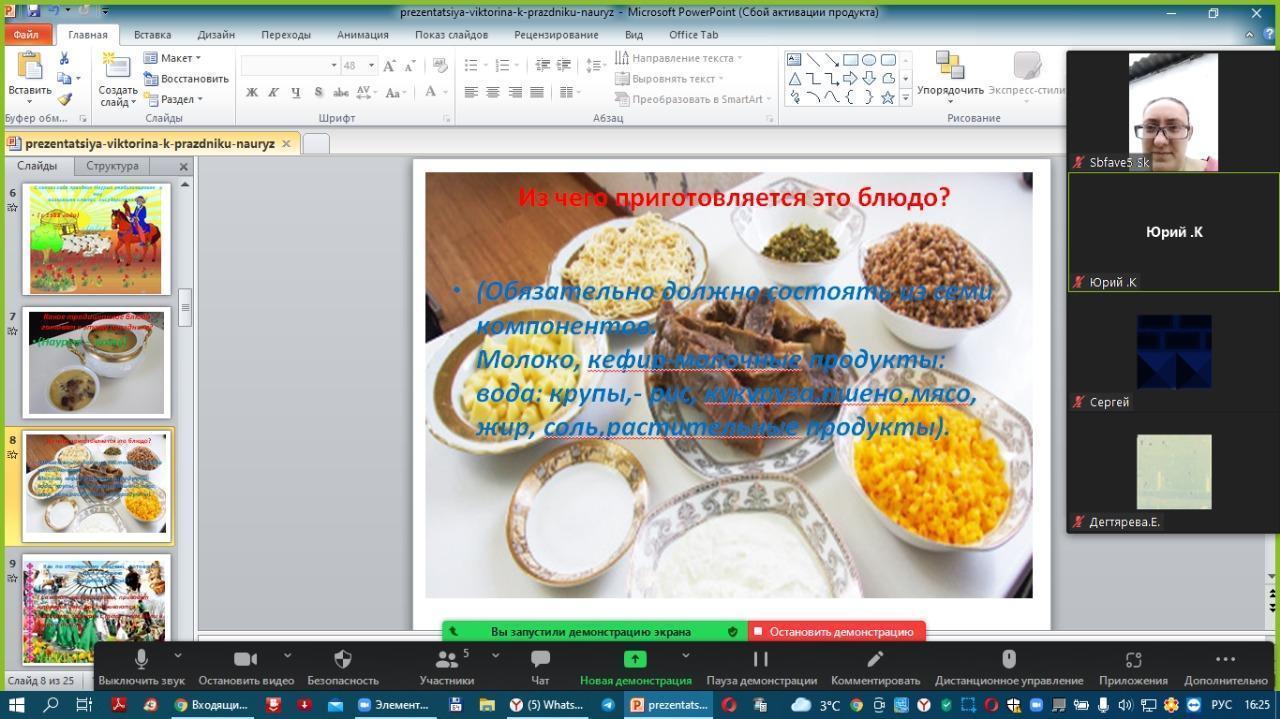1280x719 pixels.
Task: Click the Вставить paste icon
Action: click(29, 67)
